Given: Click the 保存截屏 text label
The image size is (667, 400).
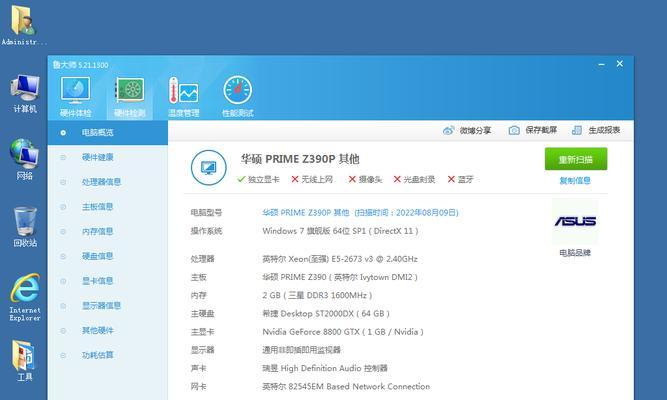Looking at the screenshot, I should (541, 130).
